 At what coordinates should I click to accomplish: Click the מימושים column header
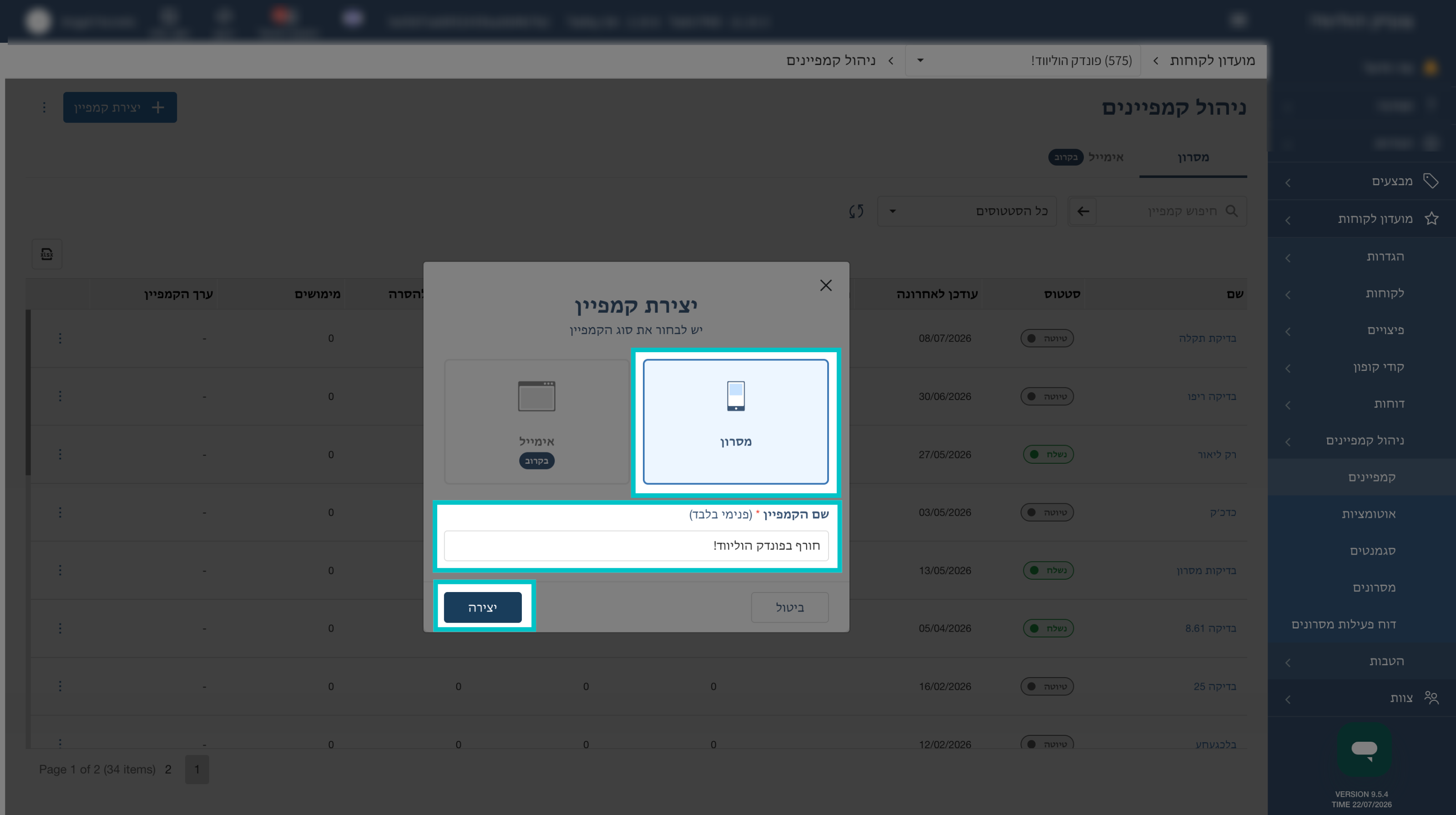pos(318,294)
